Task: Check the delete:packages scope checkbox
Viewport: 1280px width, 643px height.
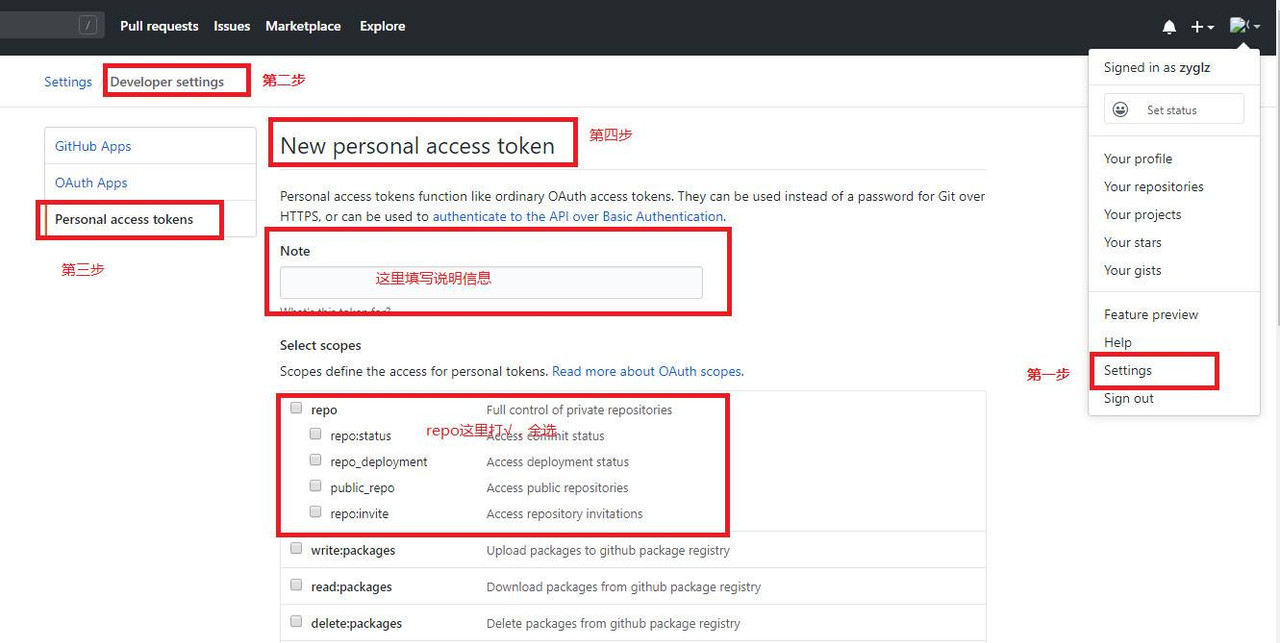Action: [x=296, y=621]
